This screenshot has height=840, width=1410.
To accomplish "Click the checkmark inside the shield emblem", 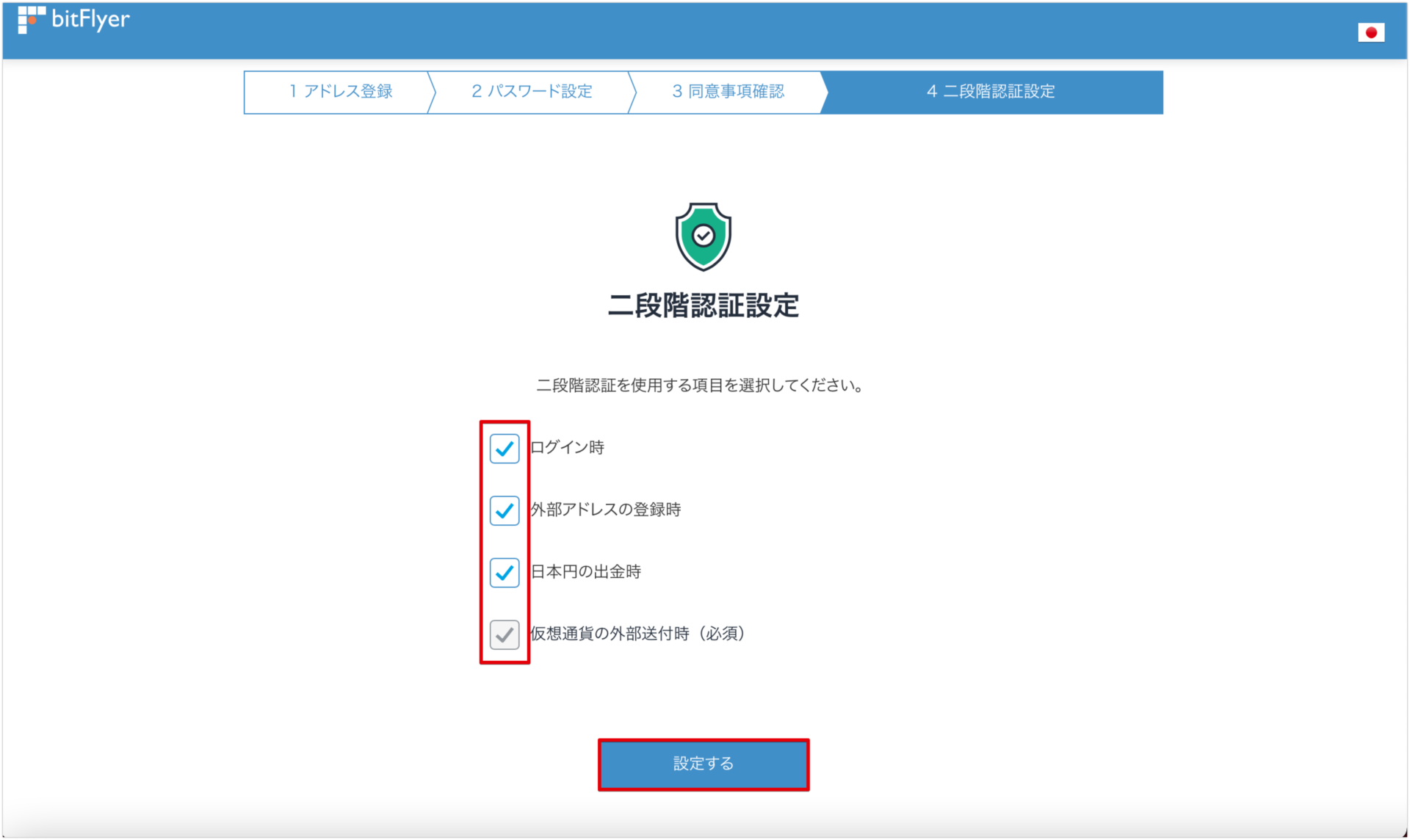I will [x=704, y=236].
